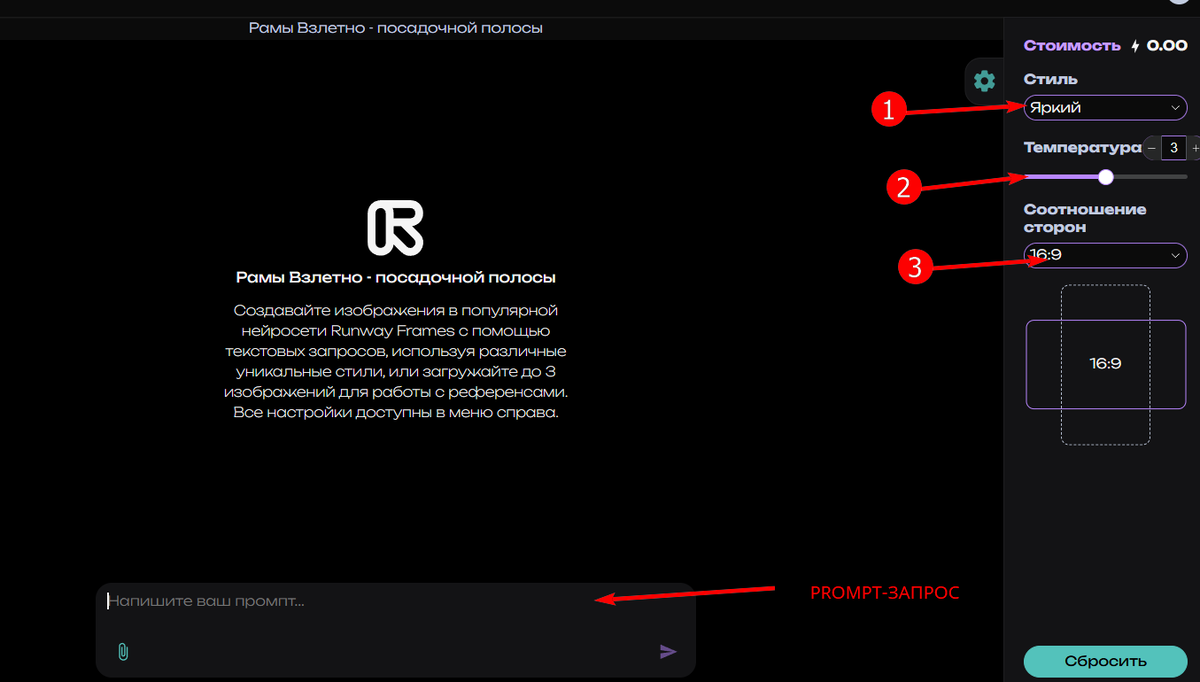
Task: Decrease Температура with the minus icon
Action: (1154, 147)
